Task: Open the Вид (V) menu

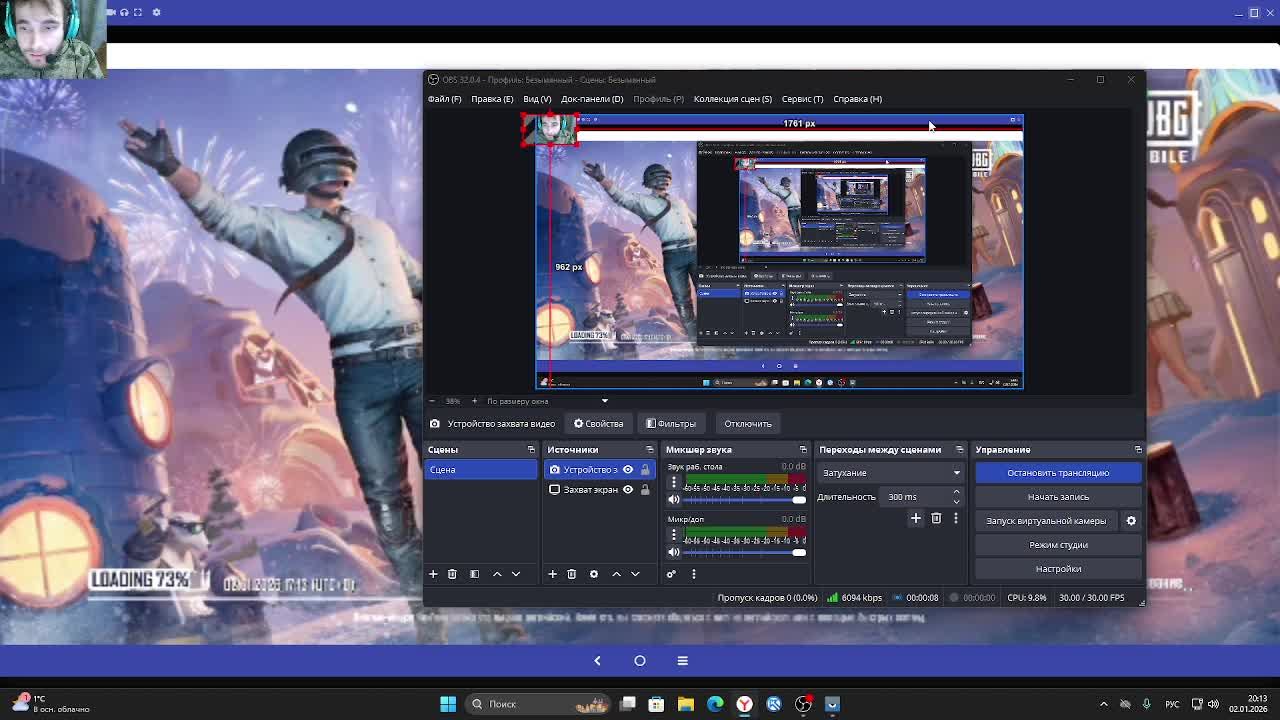Action: tap(537, 99)
